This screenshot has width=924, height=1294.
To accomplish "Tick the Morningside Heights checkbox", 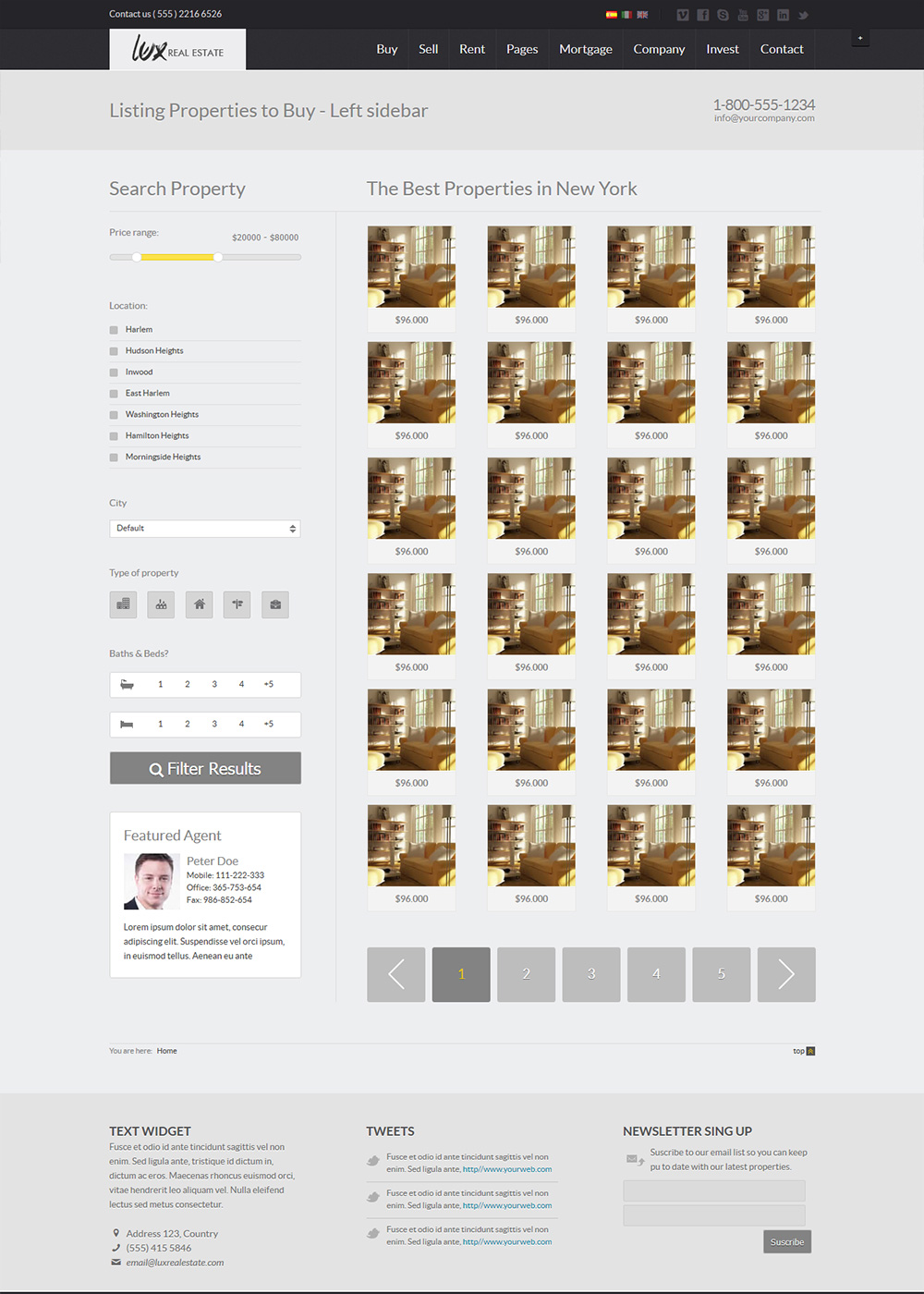I will click(x=114, y=458).
